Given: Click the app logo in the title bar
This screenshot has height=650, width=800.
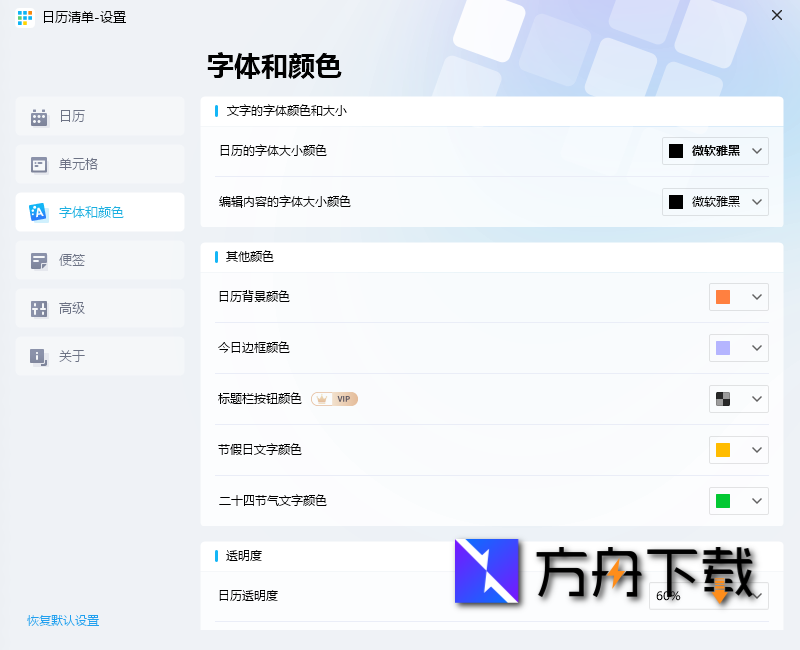Looking at the screenshot, I should tap(24, 17).
